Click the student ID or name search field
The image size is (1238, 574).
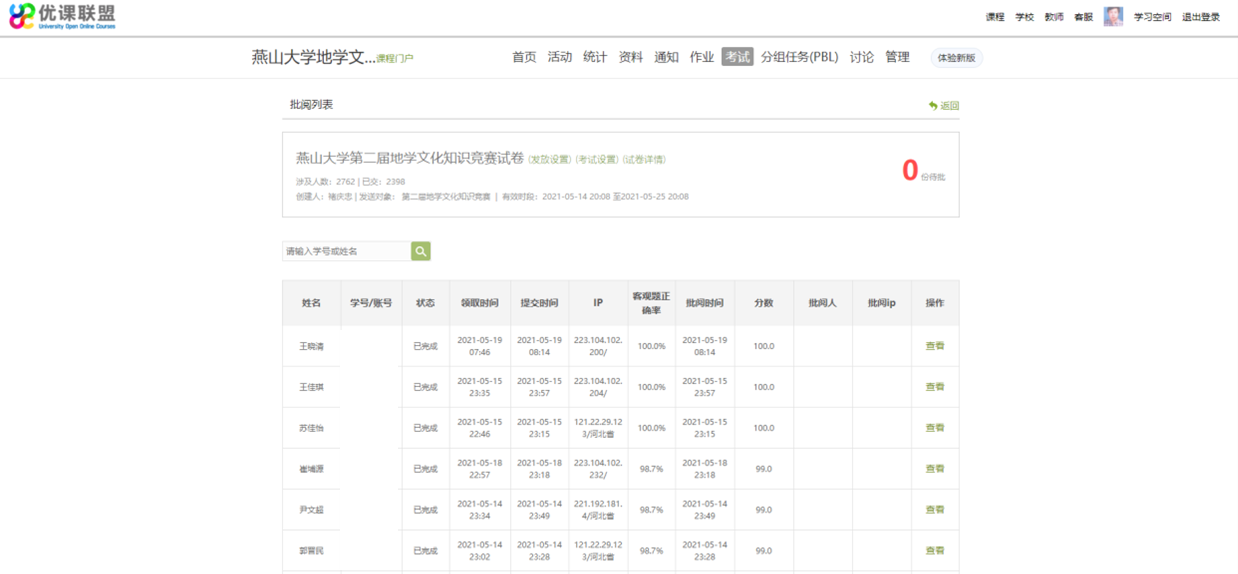[x=346, y=251]
